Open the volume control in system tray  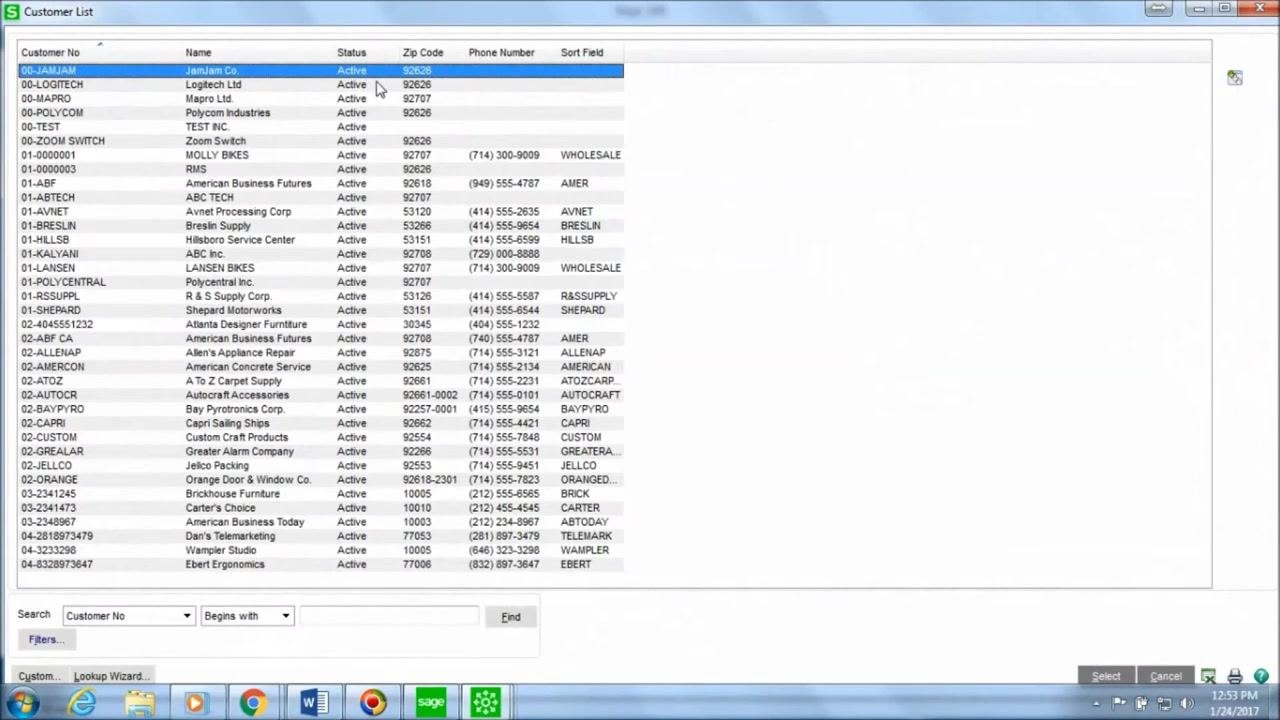(1187, 704)
